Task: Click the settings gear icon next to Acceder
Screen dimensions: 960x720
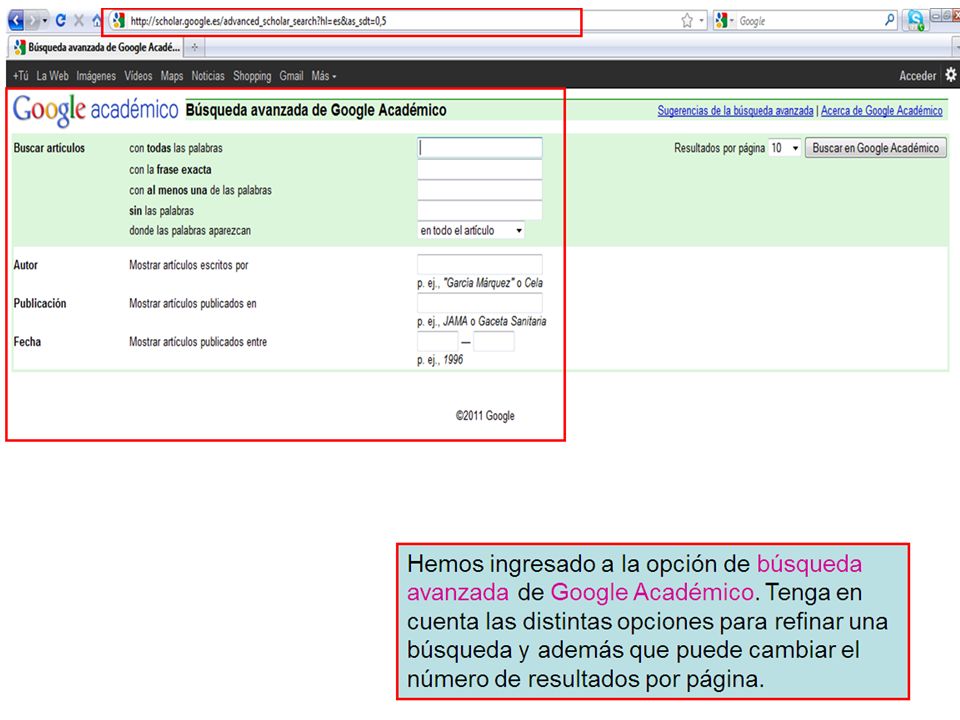Action: tap(950, 75)
